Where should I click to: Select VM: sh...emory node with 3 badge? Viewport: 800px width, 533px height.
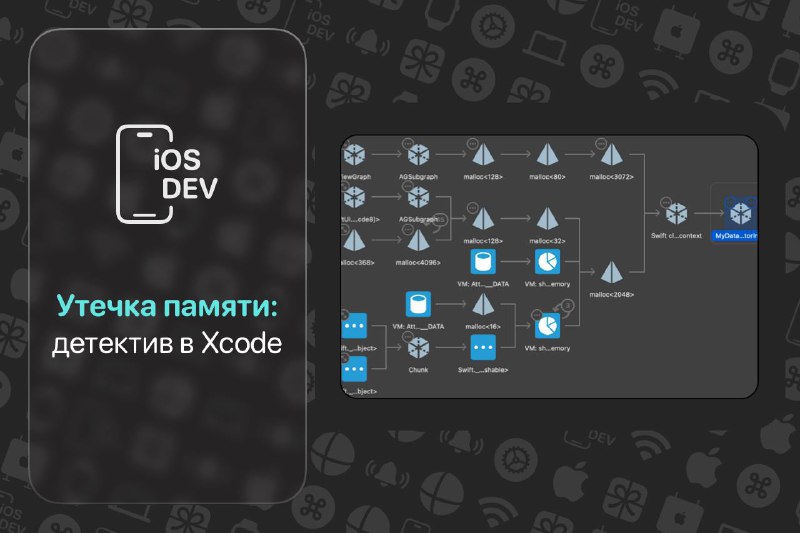(547, 326)
